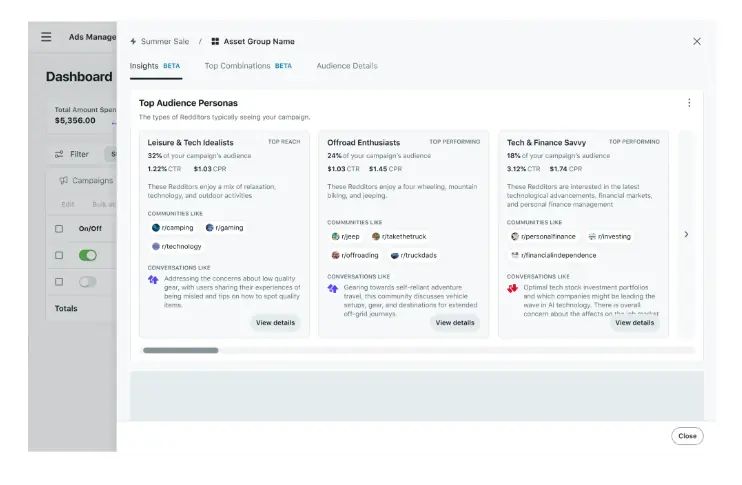Image resolution: width=742 pixels, height=485 pixels.
Task: Click the Dashboard heading
Action: (x=79, y=77)
